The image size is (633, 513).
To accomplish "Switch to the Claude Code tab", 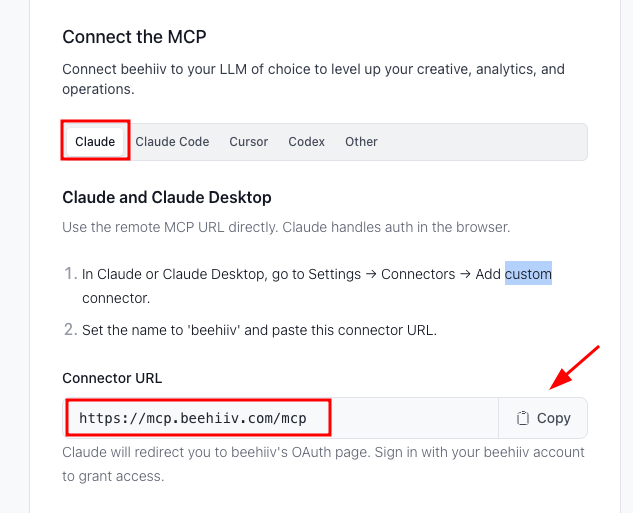I will pos(172,142).
